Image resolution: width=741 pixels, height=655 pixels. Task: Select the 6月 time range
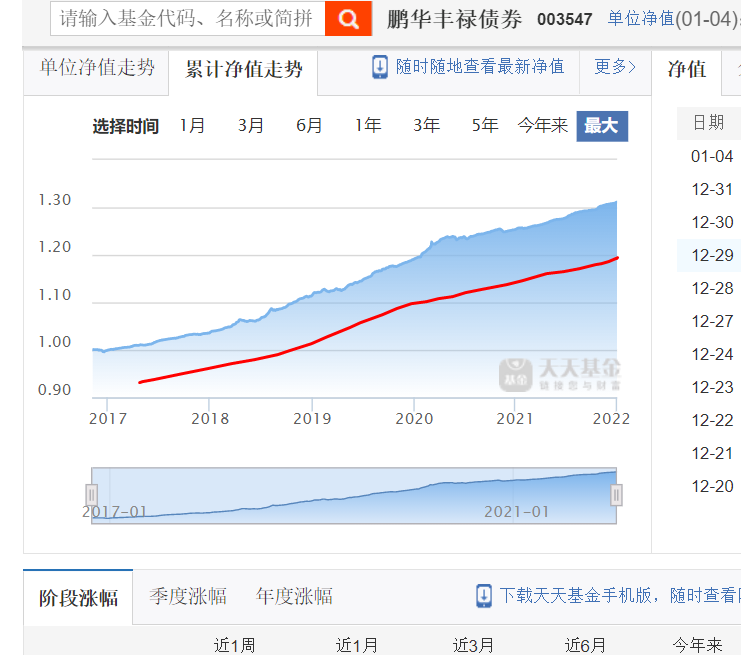310,126
